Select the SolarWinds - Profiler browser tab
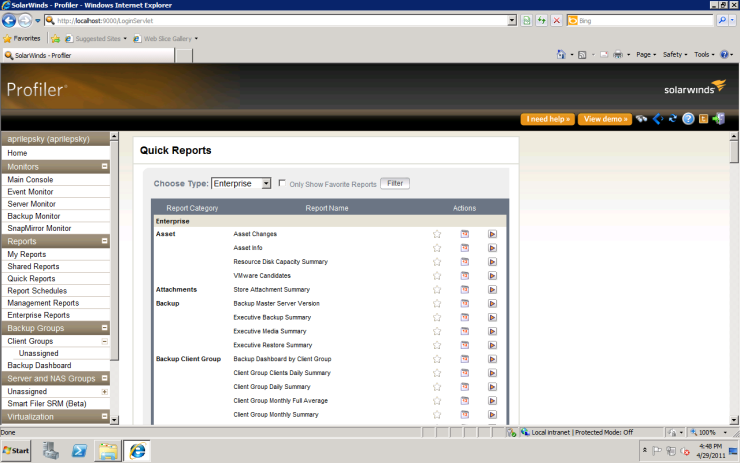This screenshot has height=463, width=740. (x=88, y=55)
